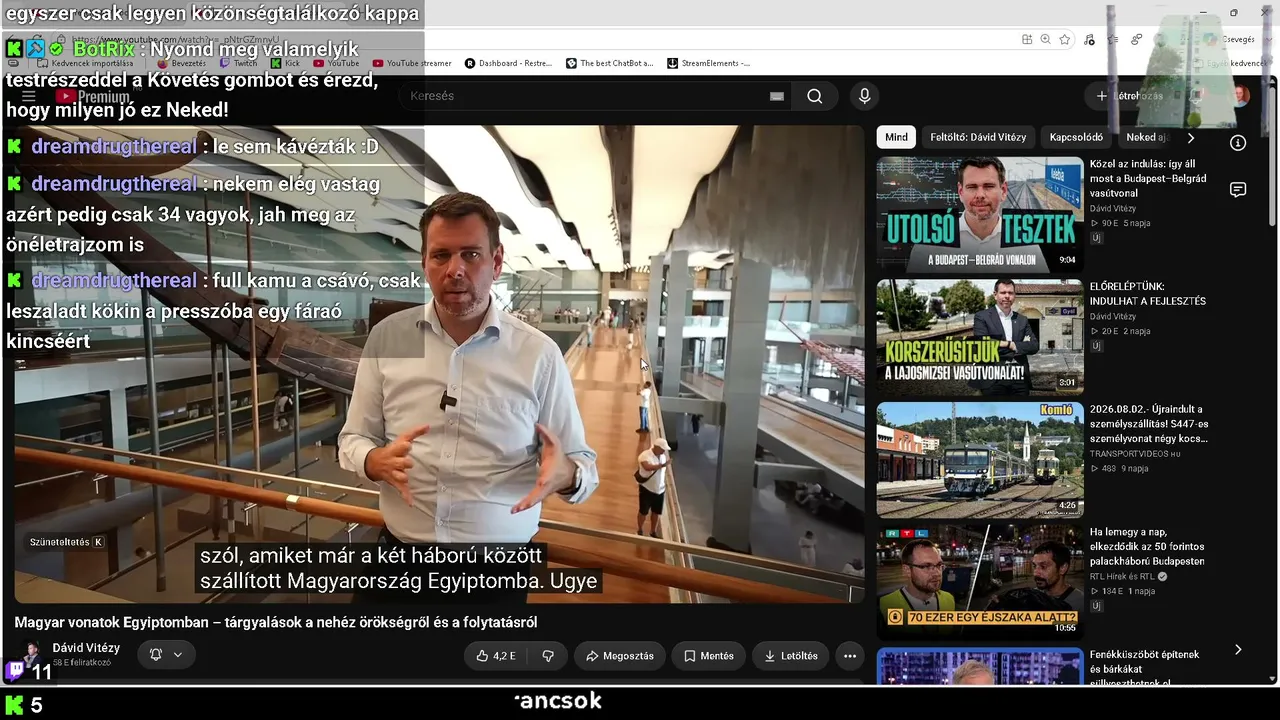1280x720 pixels.
Task: Select the Mind filter chip
Action: tap(896, 138)
